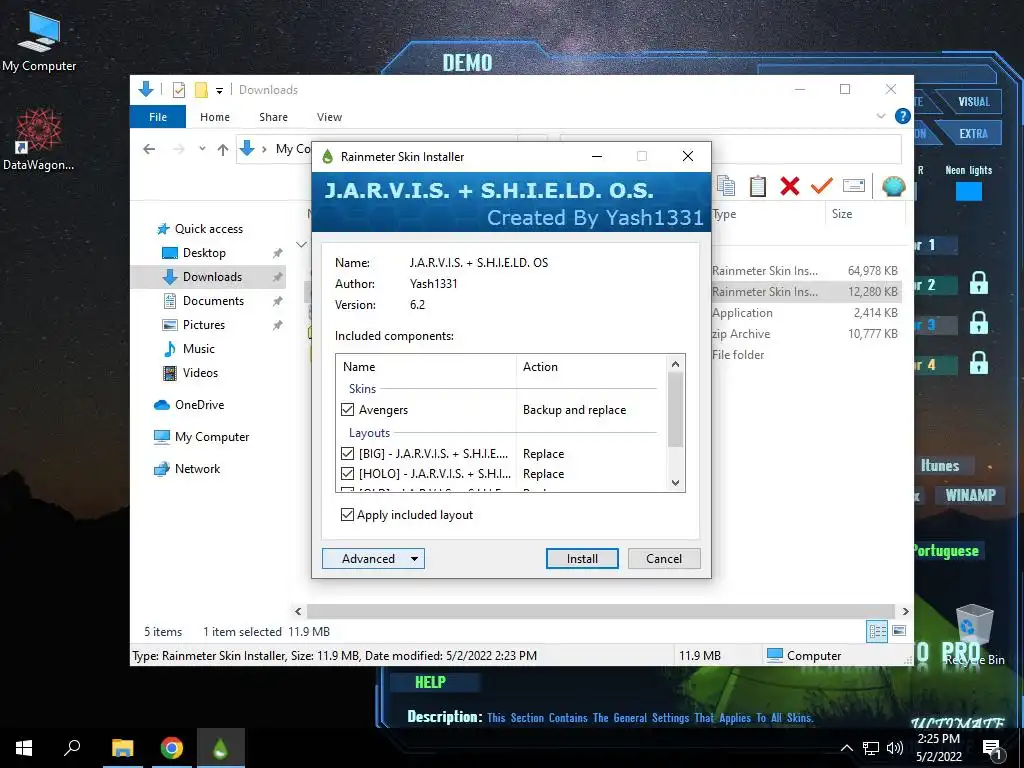Open OneDrive in navigation pane
The height and width of the screenshot is (768, 1024).
(199, 405)
